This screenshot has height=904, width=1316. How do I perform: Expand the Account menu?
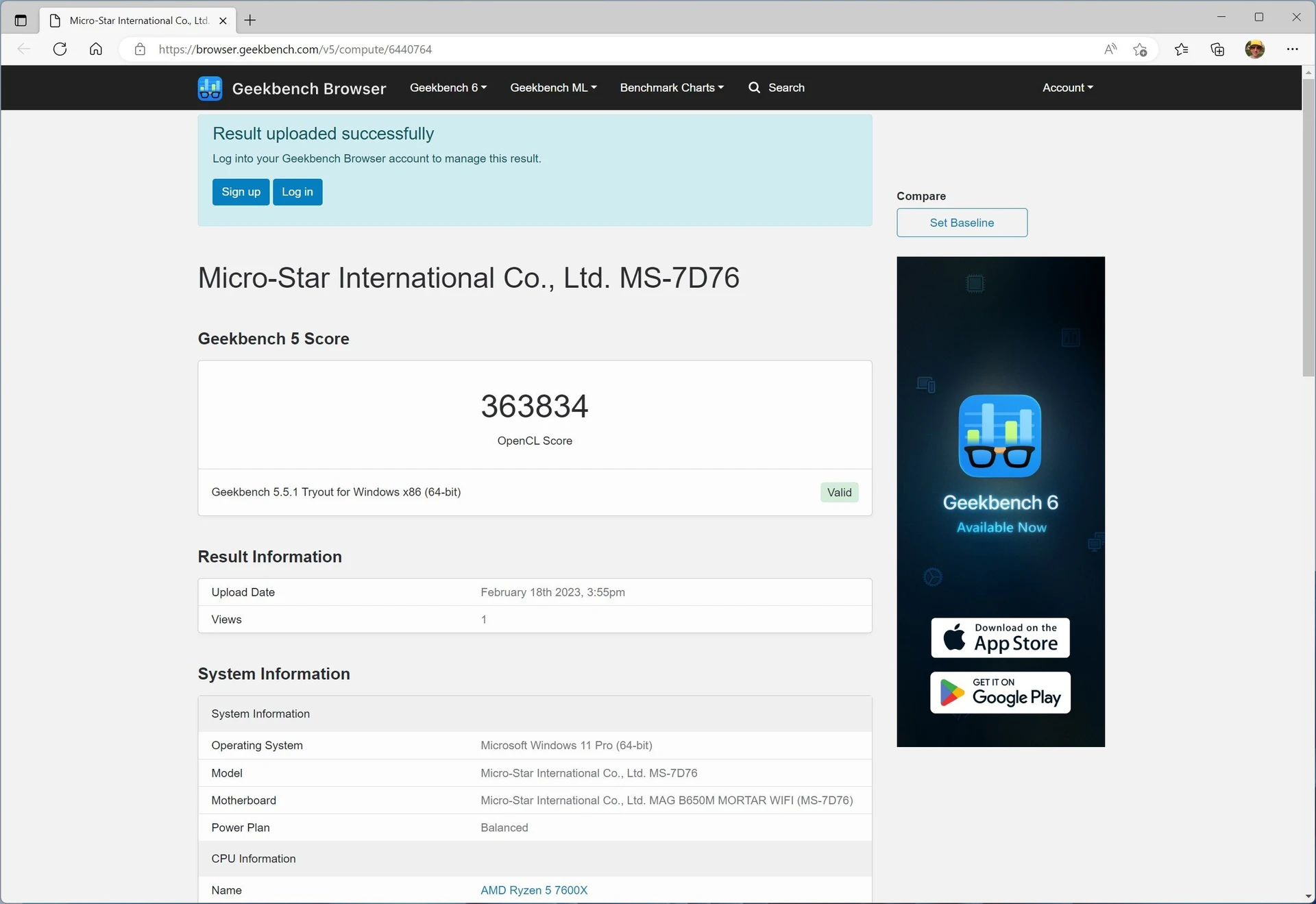1068,88
